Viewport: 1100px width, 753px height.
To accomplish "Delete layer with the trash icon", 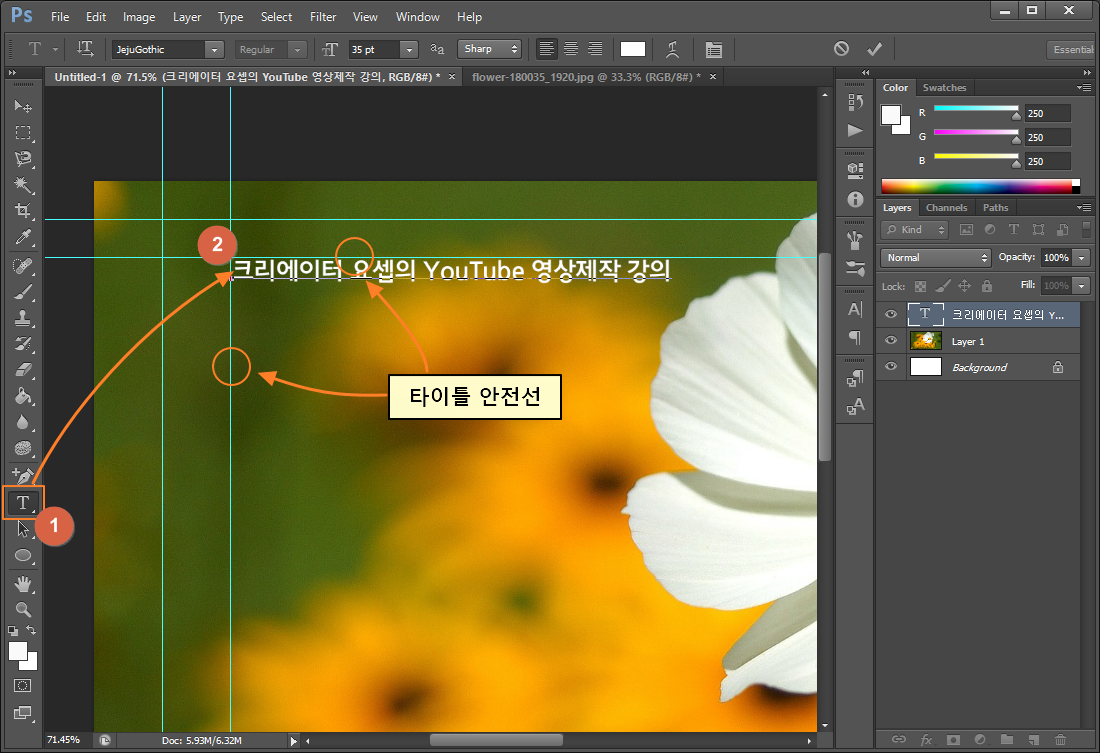I will pyautogui.click(x=1060, y=739).
